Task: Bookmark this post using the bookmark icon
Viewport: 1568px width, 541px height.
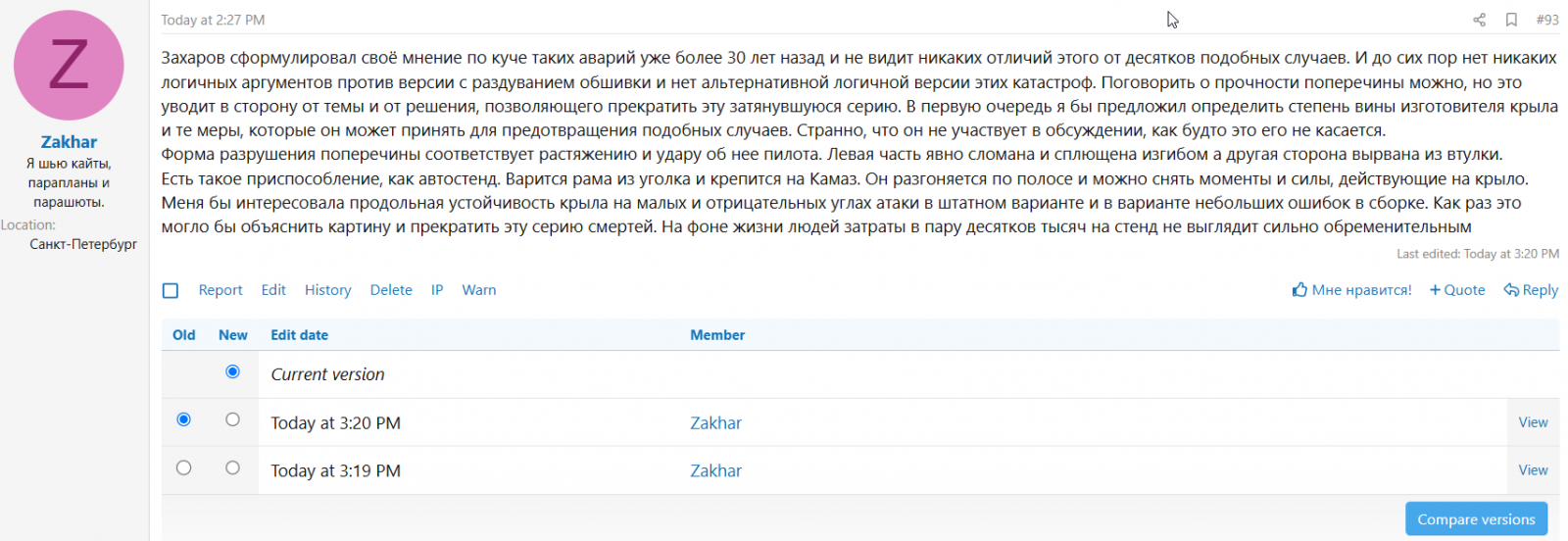Action: [1511, 20]
